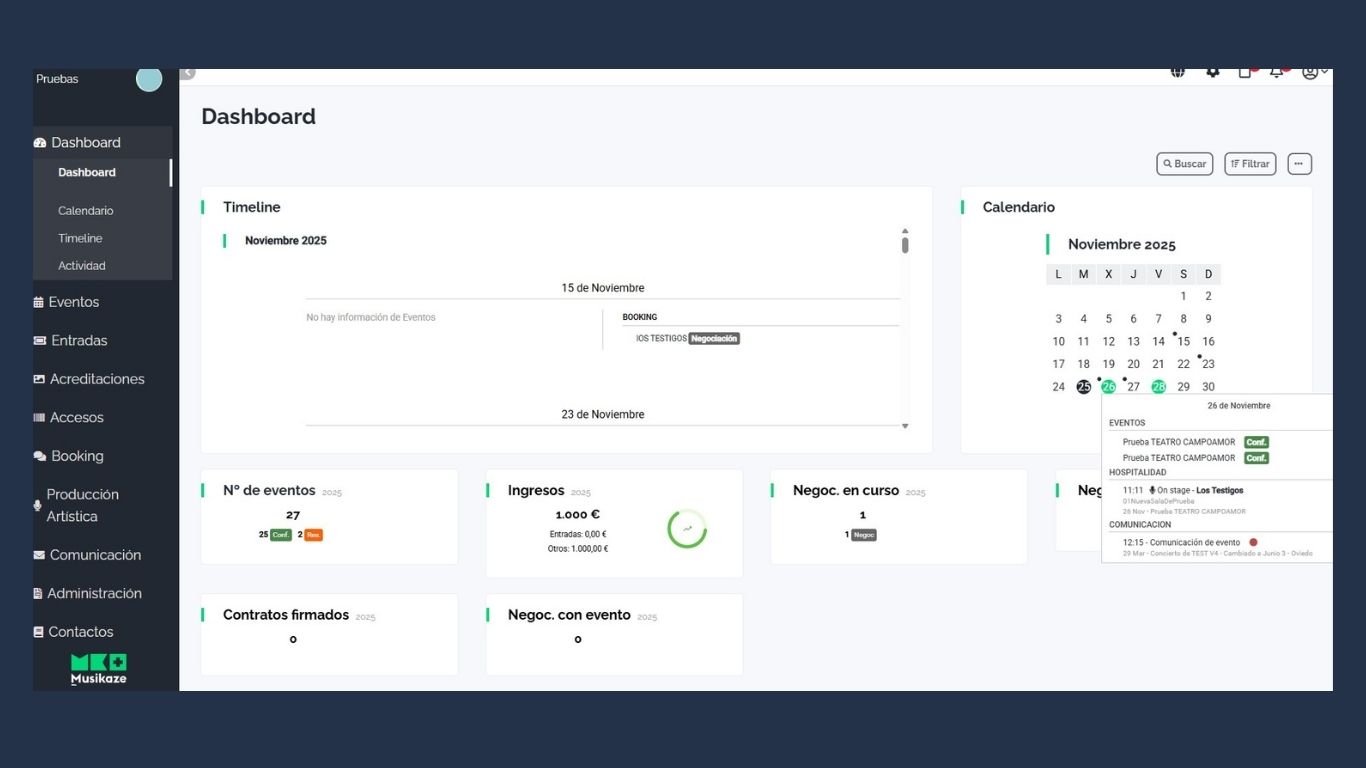Open the three-dots more options menu
Screen dimensions: 1366x768
pos(1299,164)
